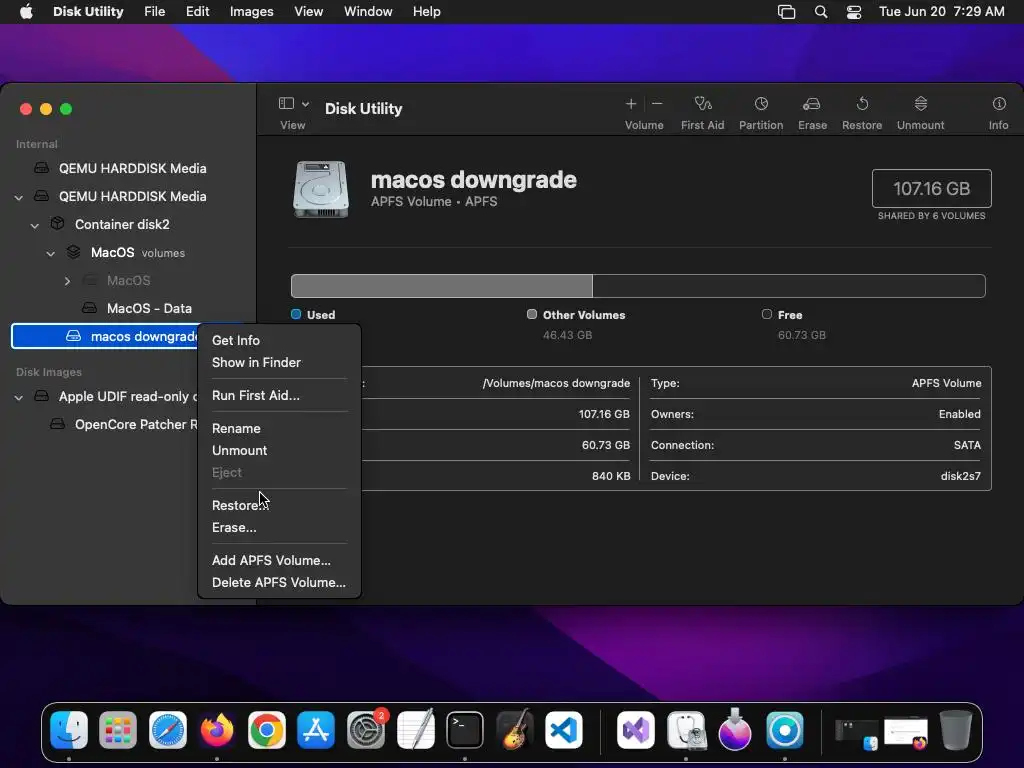Choose Rename from context menu
Screen dimensions: 1024x768
pyautogui.click(x=236, y=428)
